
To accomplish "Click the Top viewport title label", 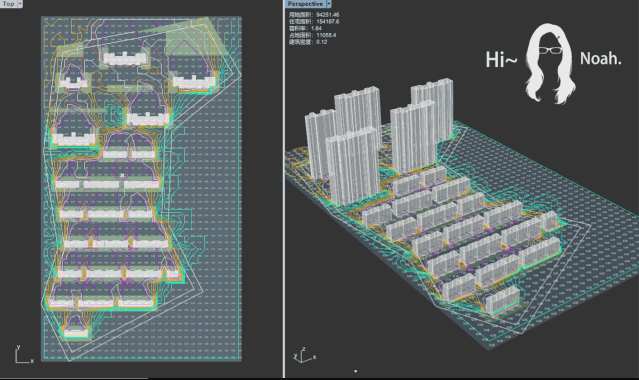I will 8,3.
